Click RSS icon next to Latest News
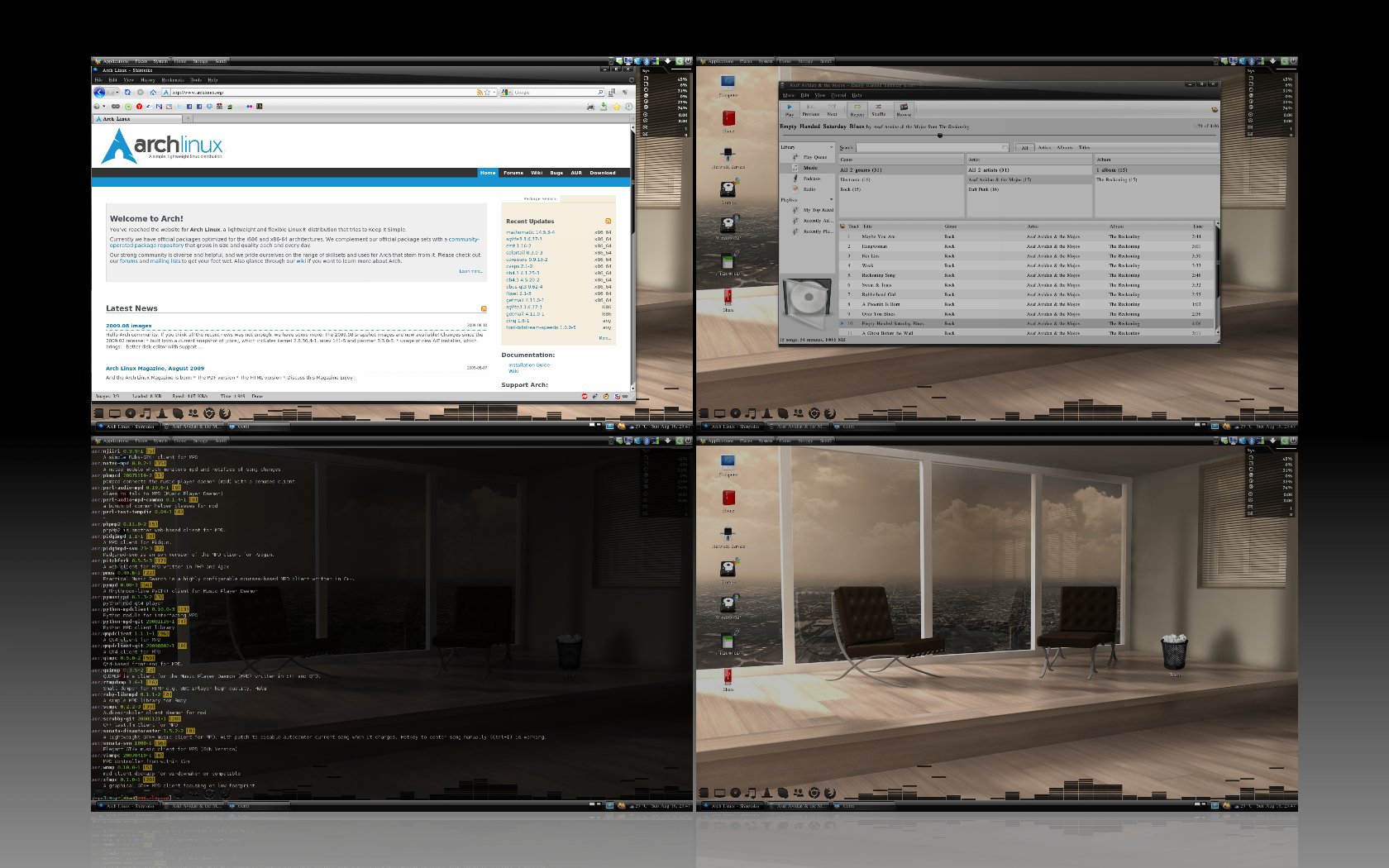The width and height of the screenshot is (1389, 868). click(484, 308)
